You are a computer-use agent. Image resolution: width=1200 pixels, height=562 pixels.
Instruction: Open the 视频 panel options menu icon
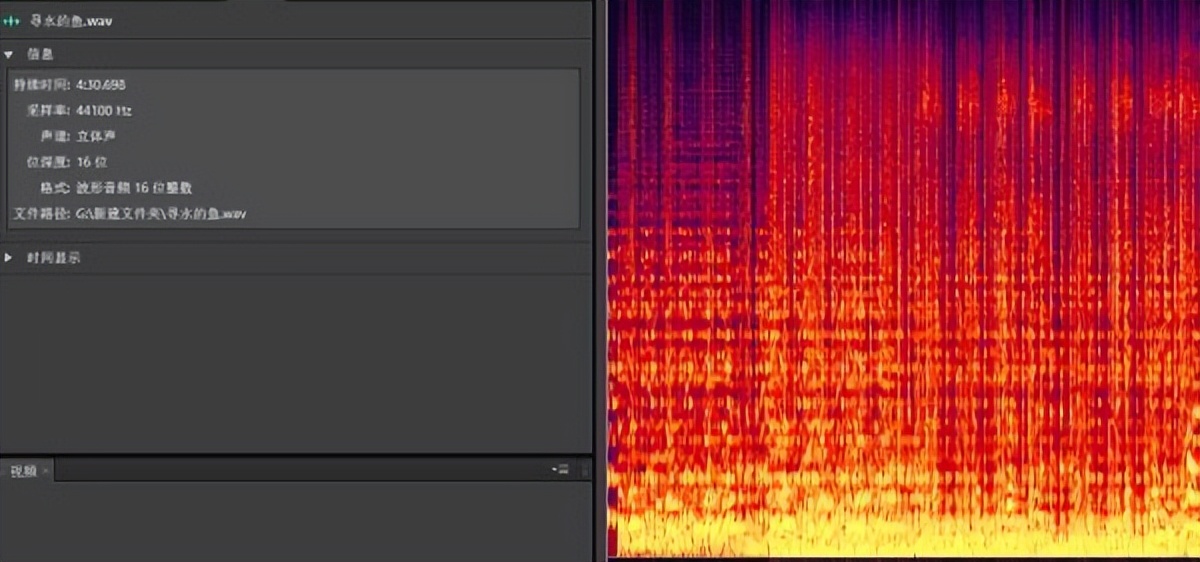(x=560, y=469)
